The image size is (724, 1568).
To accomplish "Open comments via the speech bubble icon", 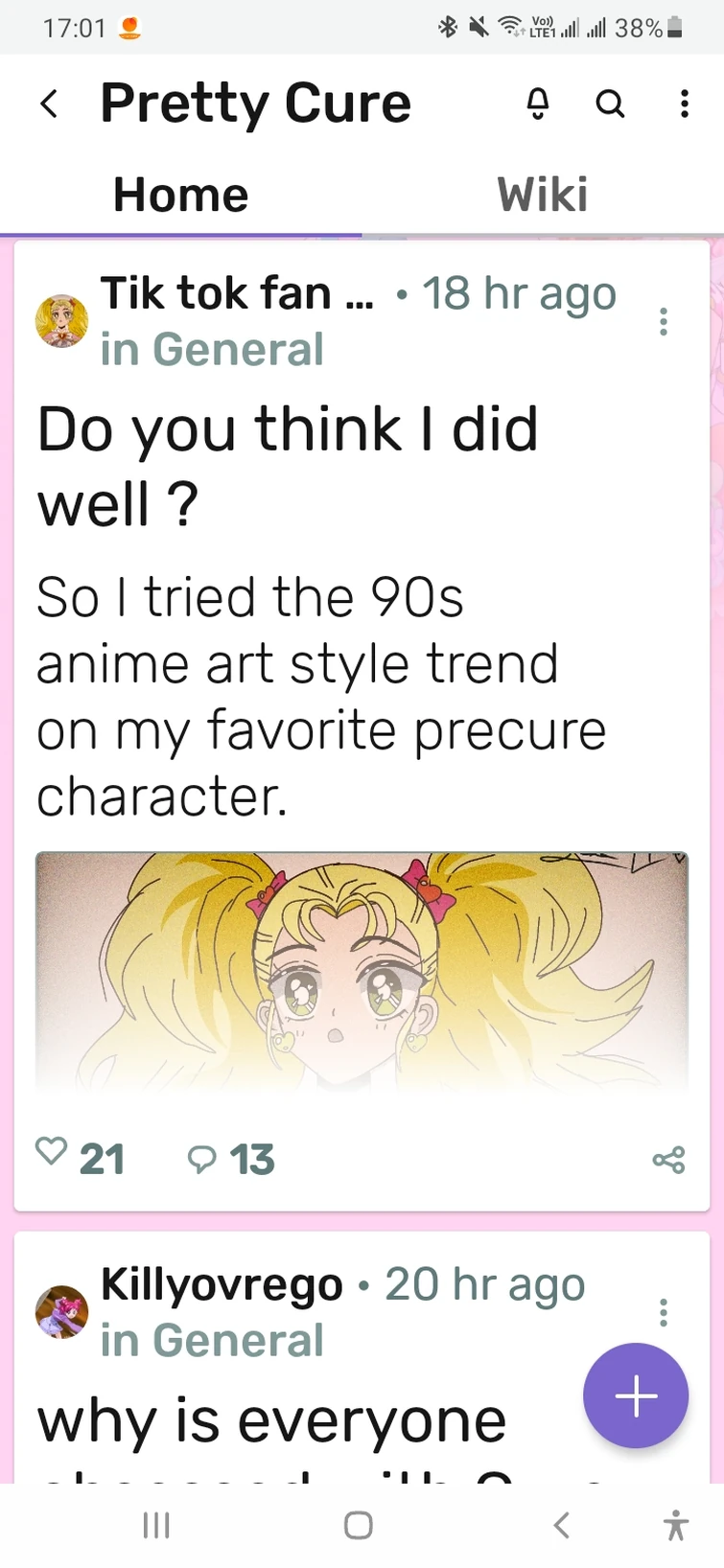I will pyautogui.click(x=201, y=1156).
